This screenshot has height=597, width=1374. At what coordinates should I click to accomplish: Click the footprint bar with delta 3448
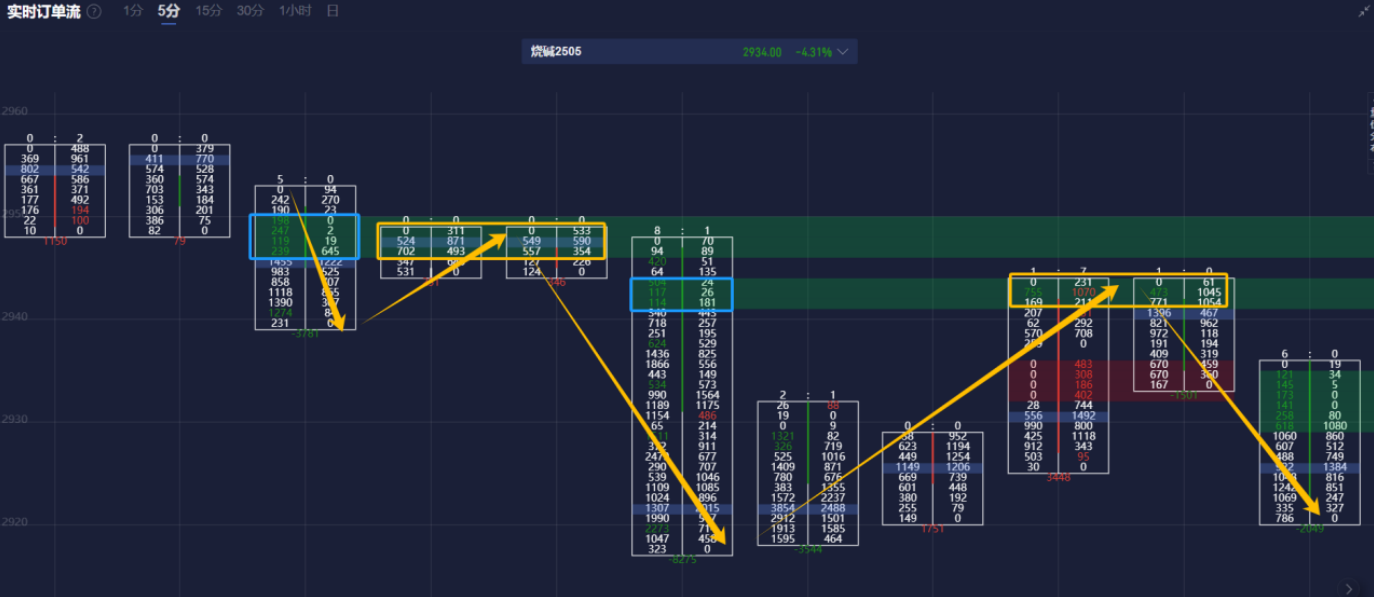coord(1058,380)
